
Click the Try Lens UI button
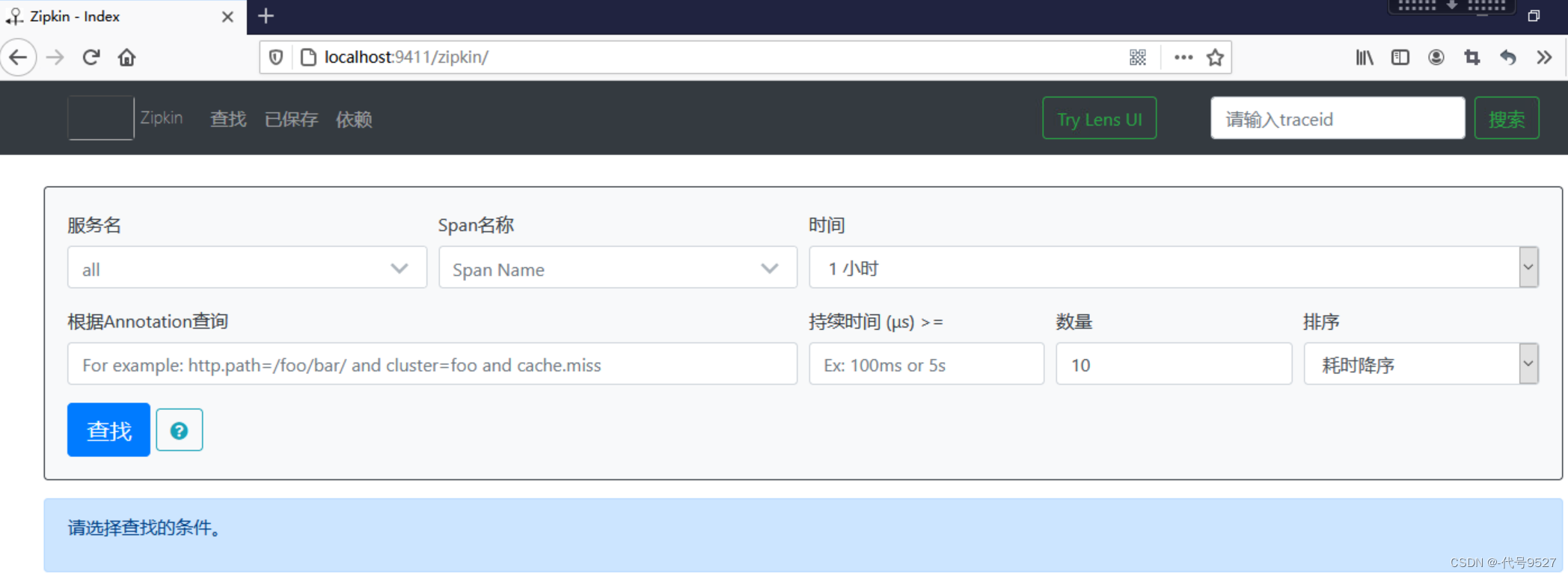[1100, 118]
